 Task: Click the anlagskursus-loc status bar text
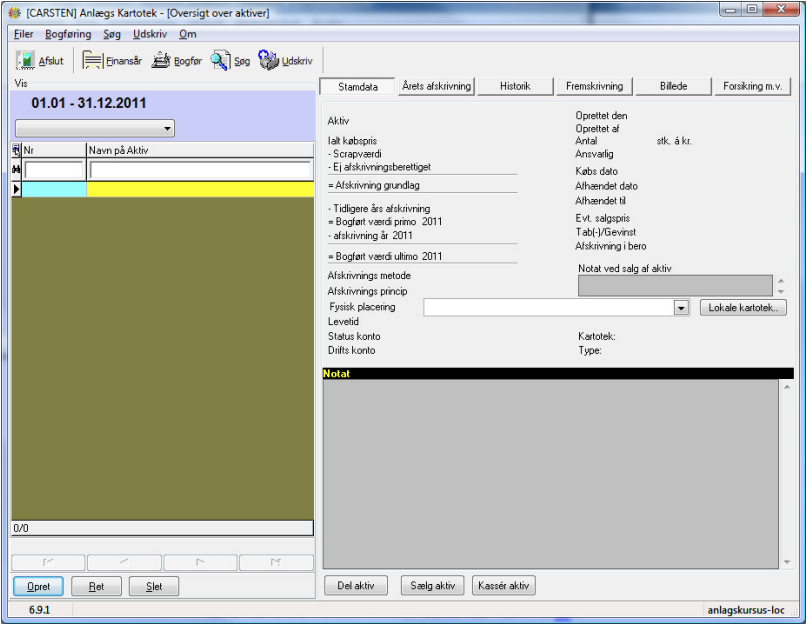tap(746, 610)
